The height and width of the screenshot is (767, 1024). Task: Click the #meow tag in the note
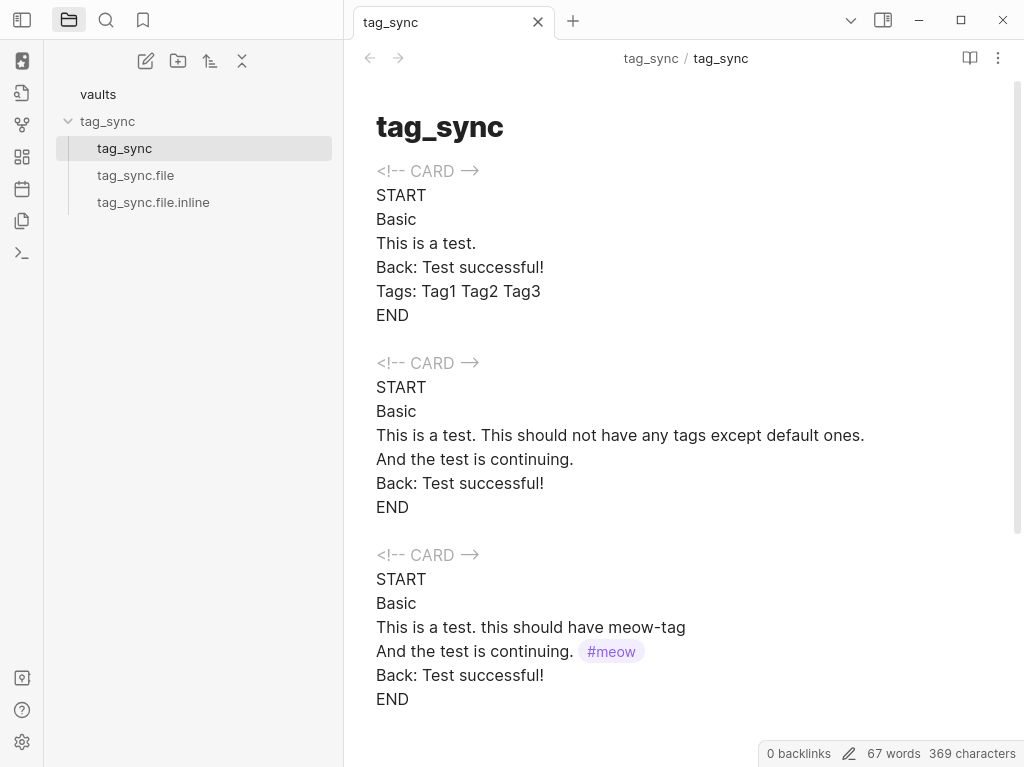pos(611,652)
